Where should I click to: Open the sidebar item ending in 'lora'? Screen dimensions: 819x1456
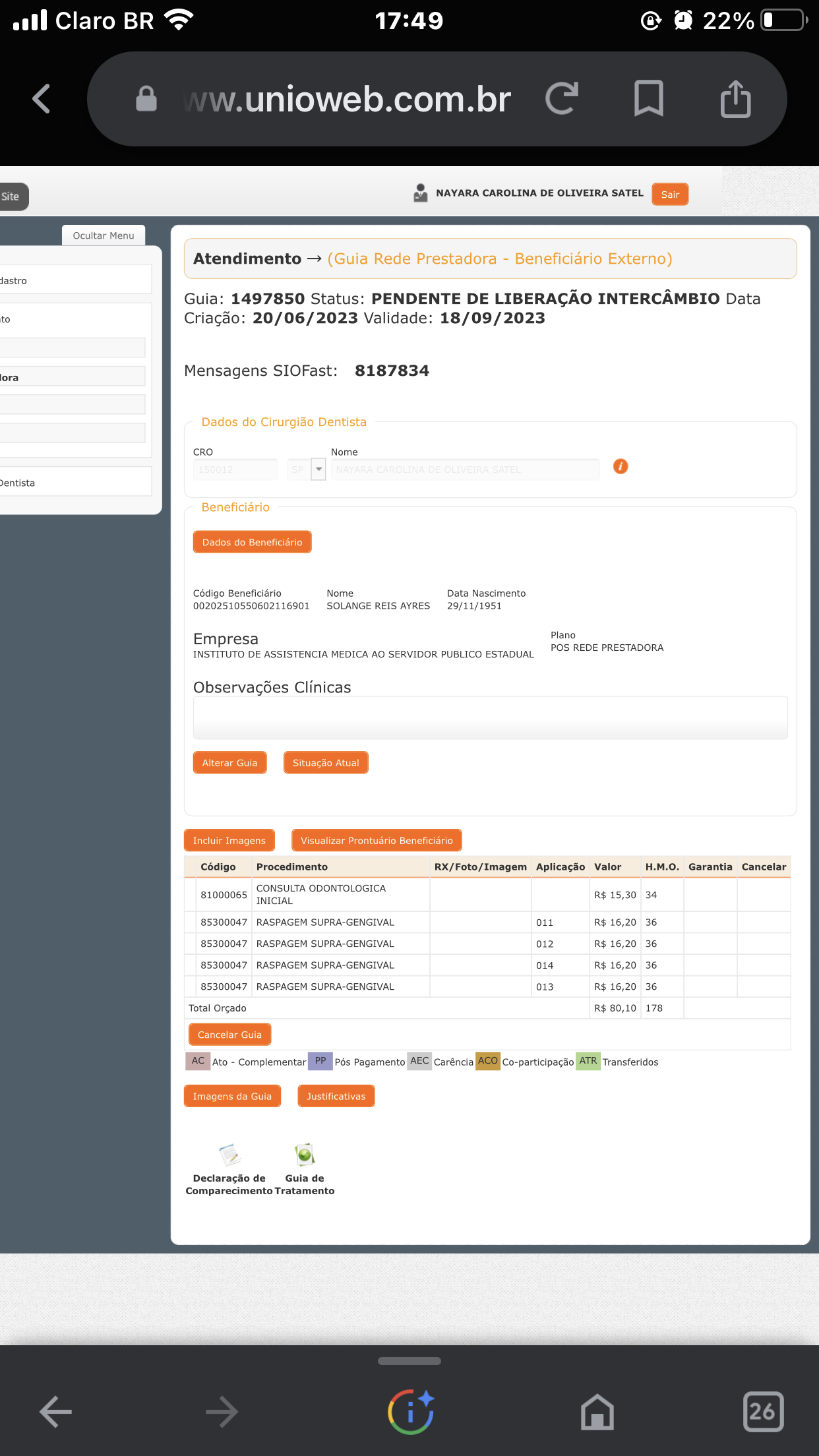pos(73,377)
